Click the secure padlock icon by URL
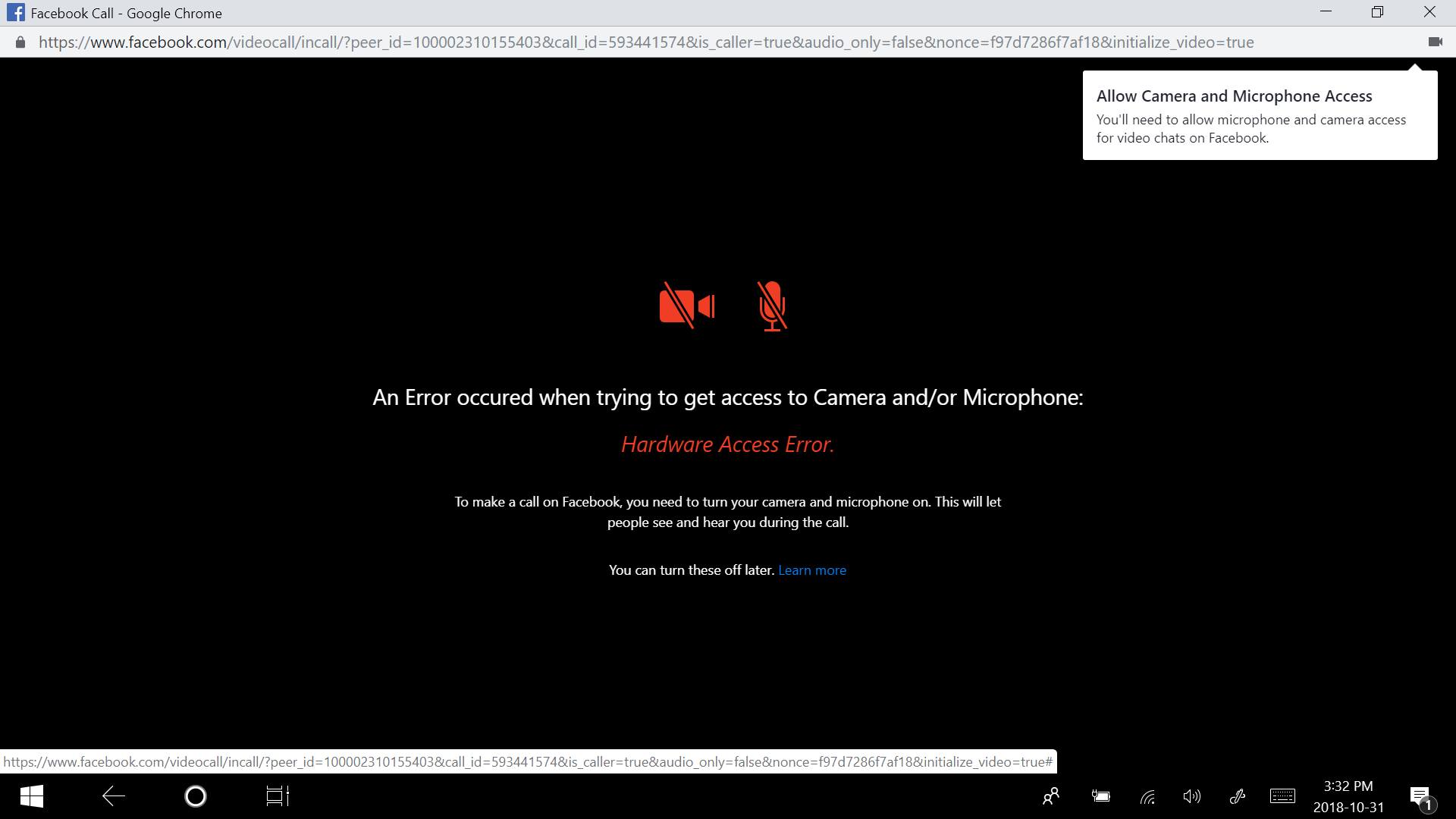This screenshot has height=819, width=1456. coord(20,42)
